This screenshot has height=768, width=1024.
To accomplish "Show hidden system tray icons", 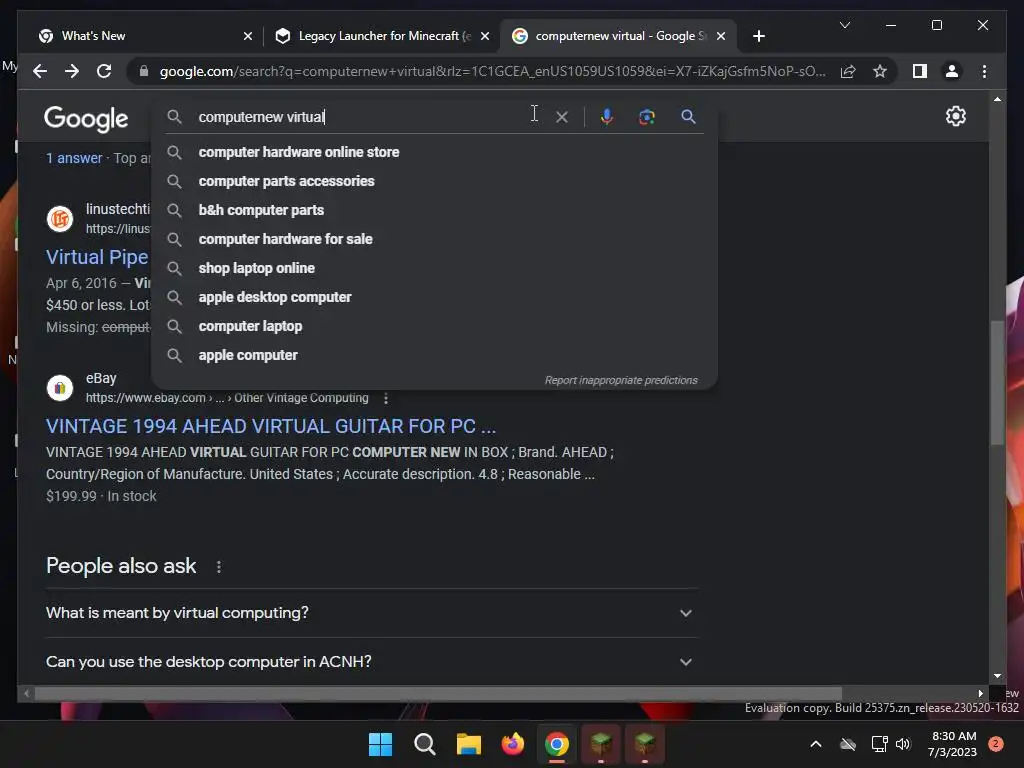I will coord(816,744).
